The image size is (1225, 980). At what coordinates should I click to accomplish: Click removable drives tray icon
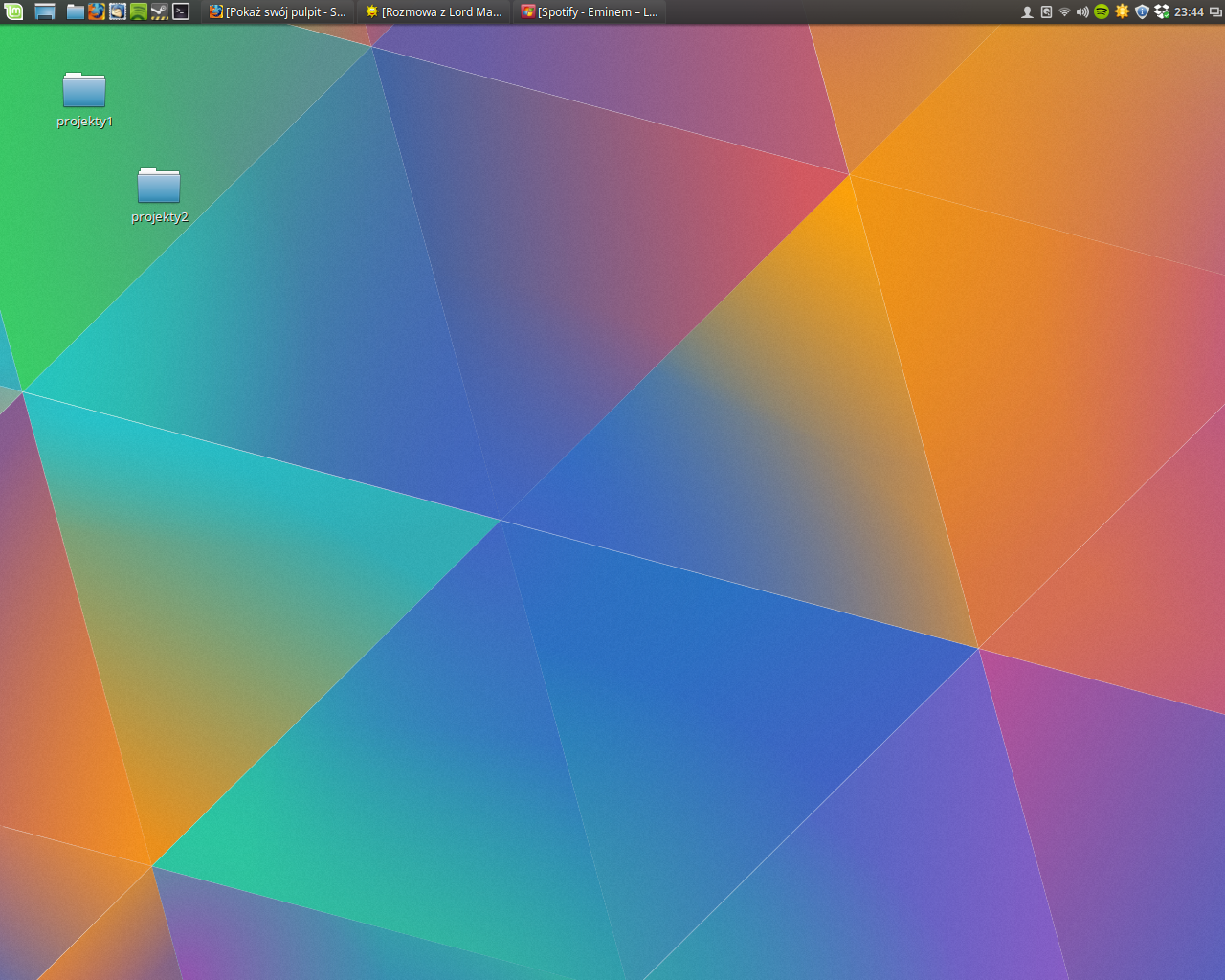pos(1046,12)
